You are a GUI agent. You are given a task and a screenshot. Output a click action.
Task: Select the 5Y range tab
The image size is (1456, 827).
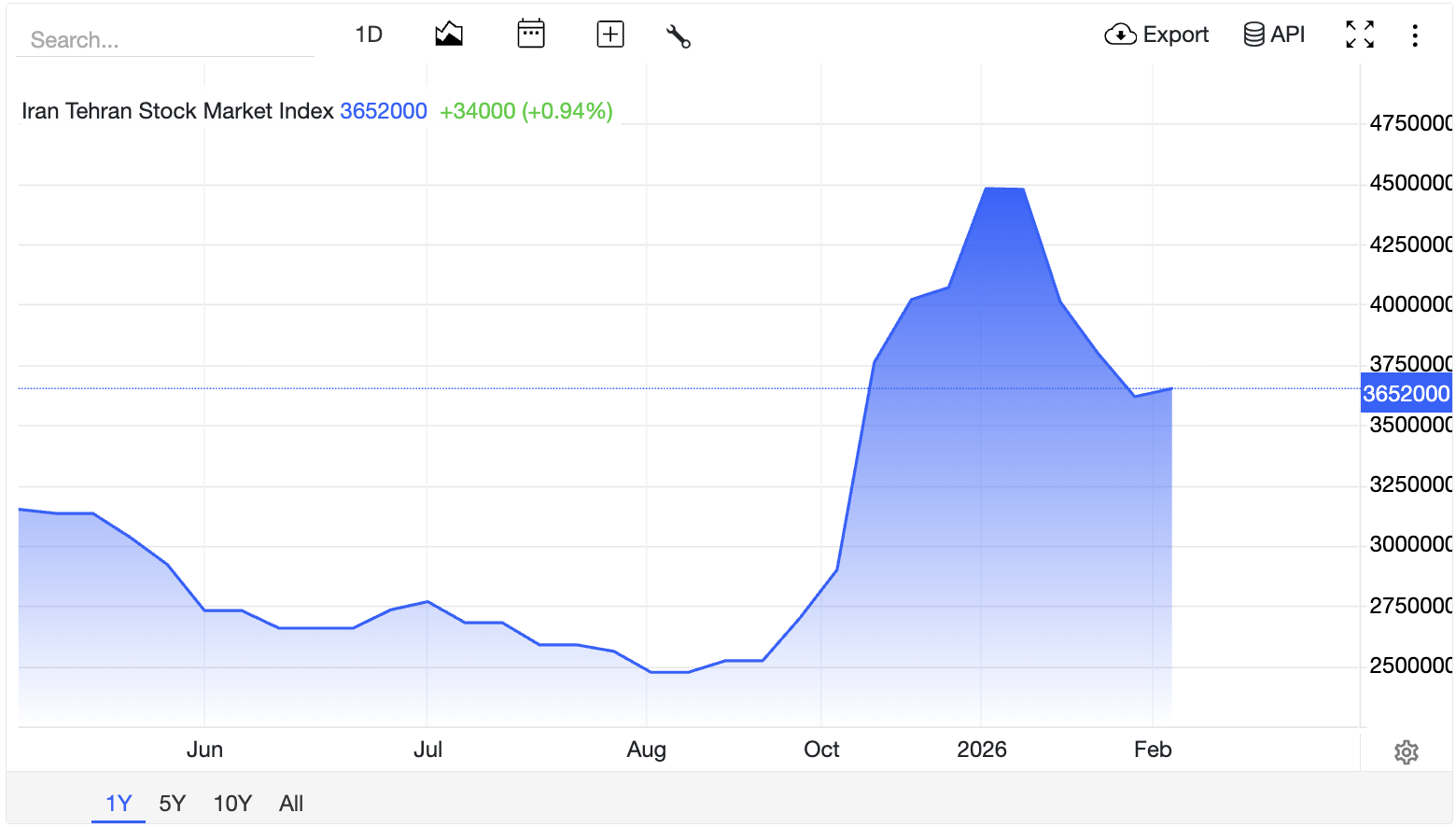pyautogui.click(x=173, y=804)
